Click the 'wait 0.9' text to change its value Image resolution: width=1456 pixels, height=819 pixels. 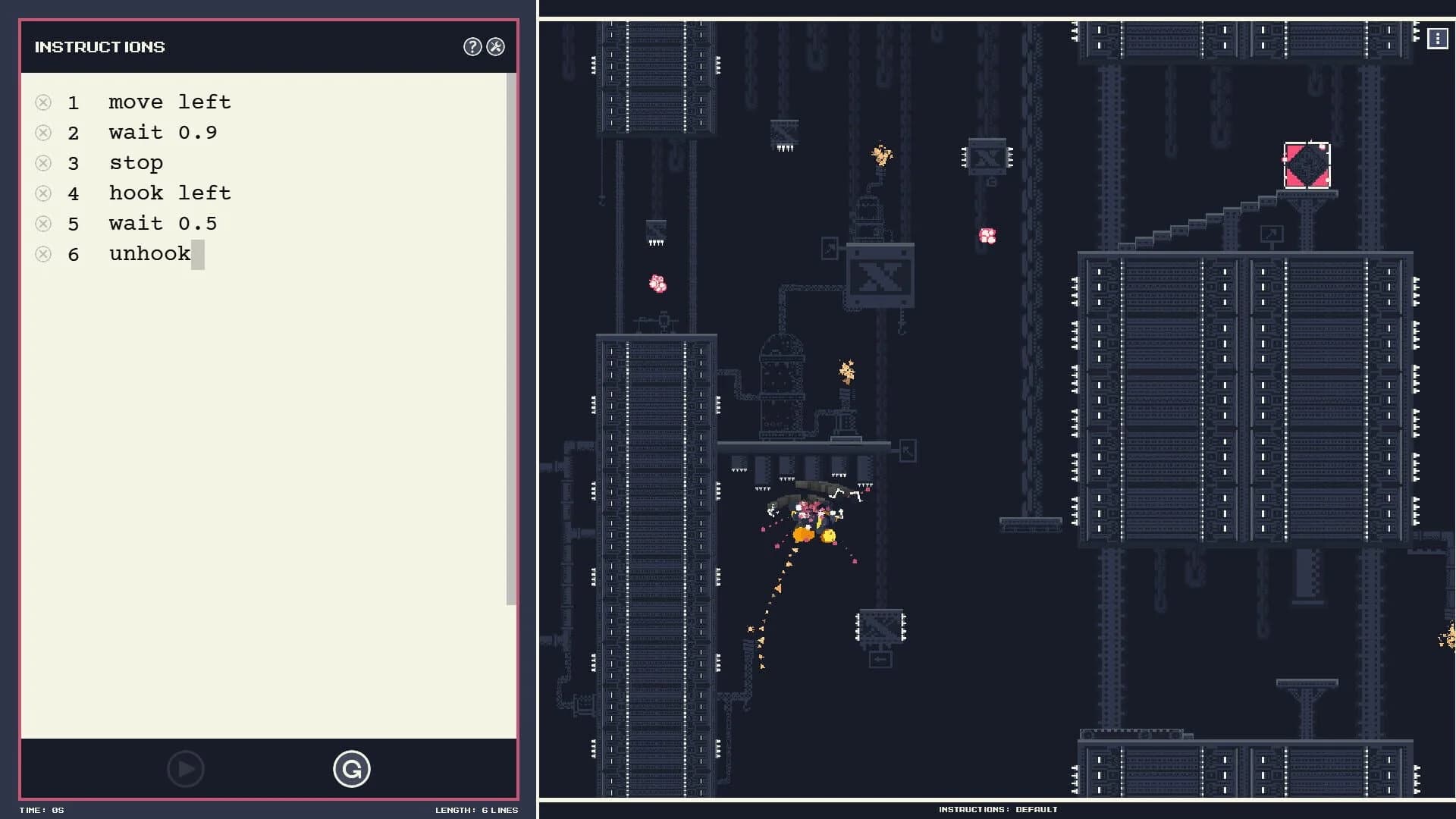click(162, 132)
